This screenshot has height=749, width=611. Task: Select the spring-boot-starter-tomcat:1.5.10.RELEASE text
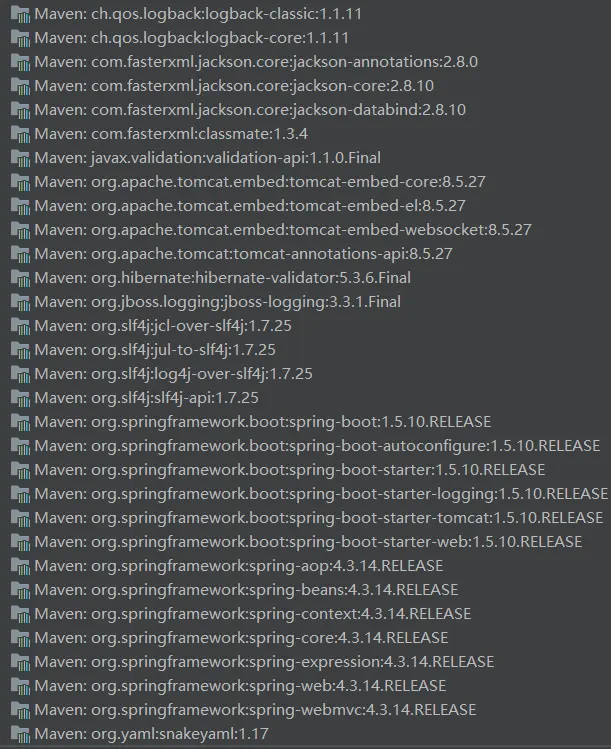tap(319, 518)
